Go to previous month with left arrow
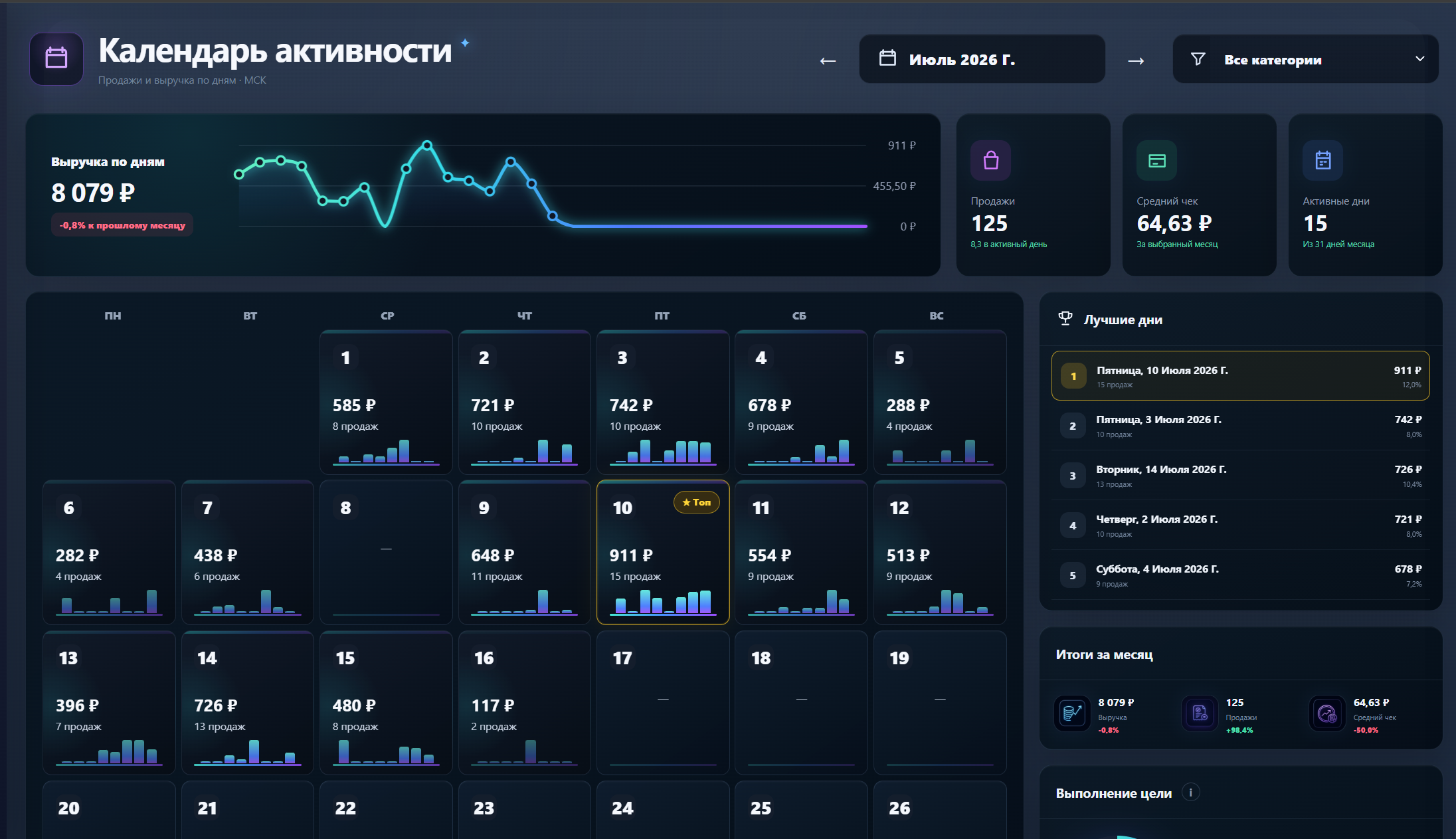The height and width of the screenshot is (839, 1456). click(828, 60)
